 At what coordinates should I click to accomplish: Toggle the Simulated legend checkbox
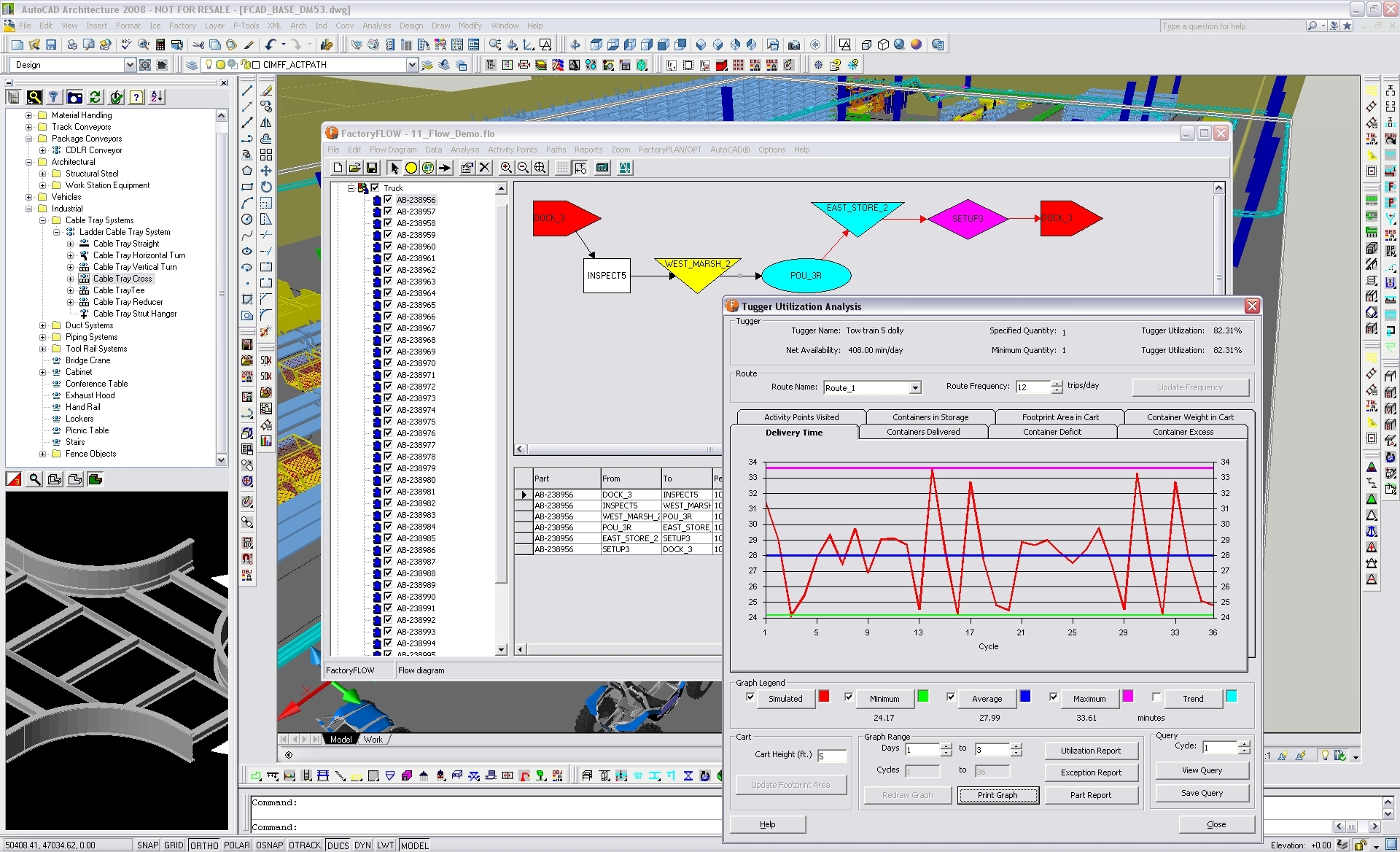click(x=750, y=697)
